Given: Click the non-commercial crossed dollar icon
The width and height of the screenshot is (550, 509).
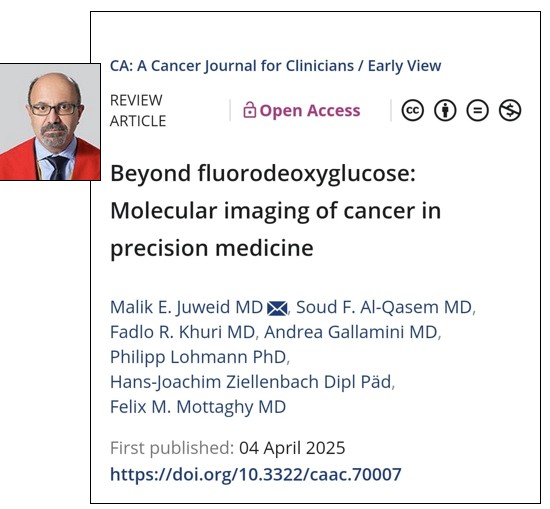Looking at the screenshot, I should click(510, 110).
